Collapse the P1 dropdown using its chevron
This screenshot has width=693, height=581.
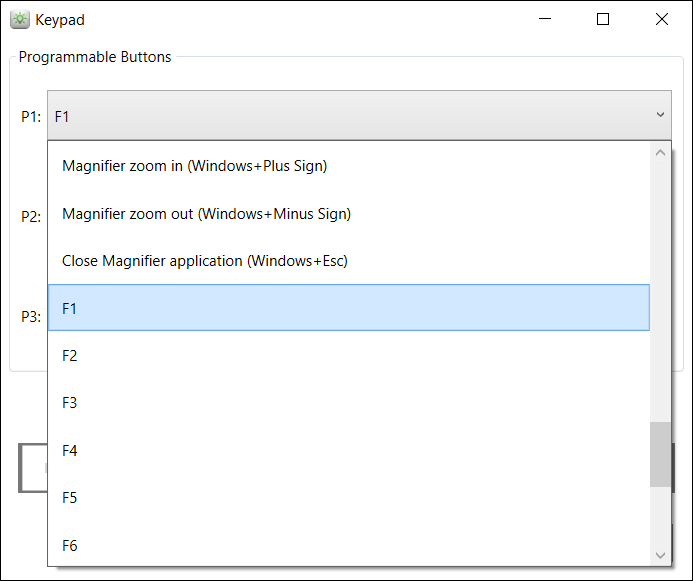coord(660,116)
